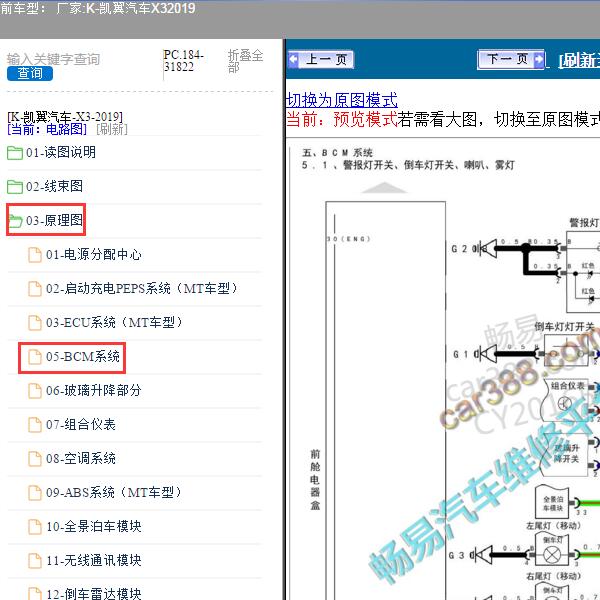
Task: Click the page icon of 06-玻璃升降部分
Action: pos(35,391)
